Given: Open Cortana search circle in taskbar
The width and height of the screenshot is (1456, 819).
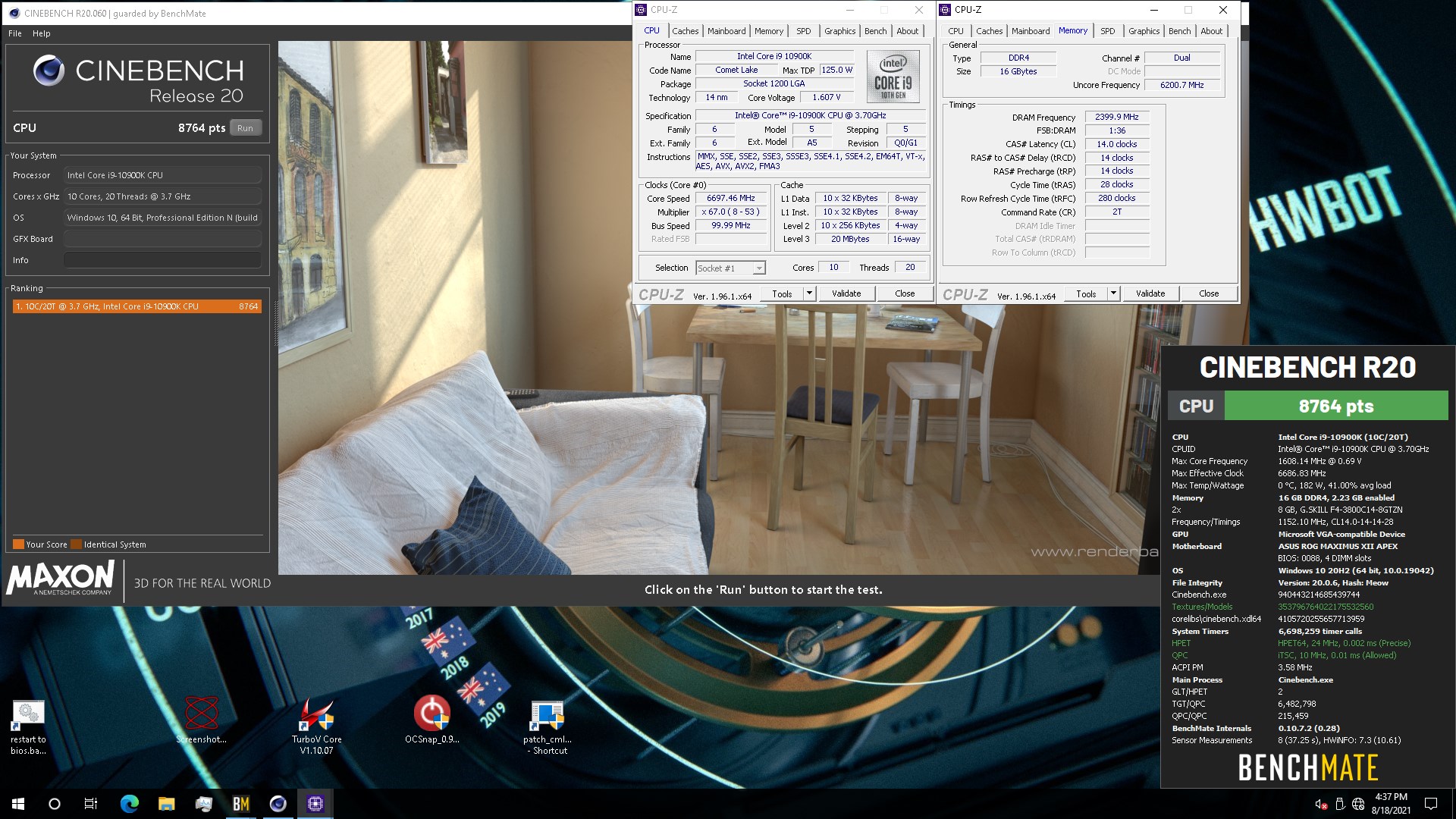Looking at the screenshot, I should [x=55, y=804].
